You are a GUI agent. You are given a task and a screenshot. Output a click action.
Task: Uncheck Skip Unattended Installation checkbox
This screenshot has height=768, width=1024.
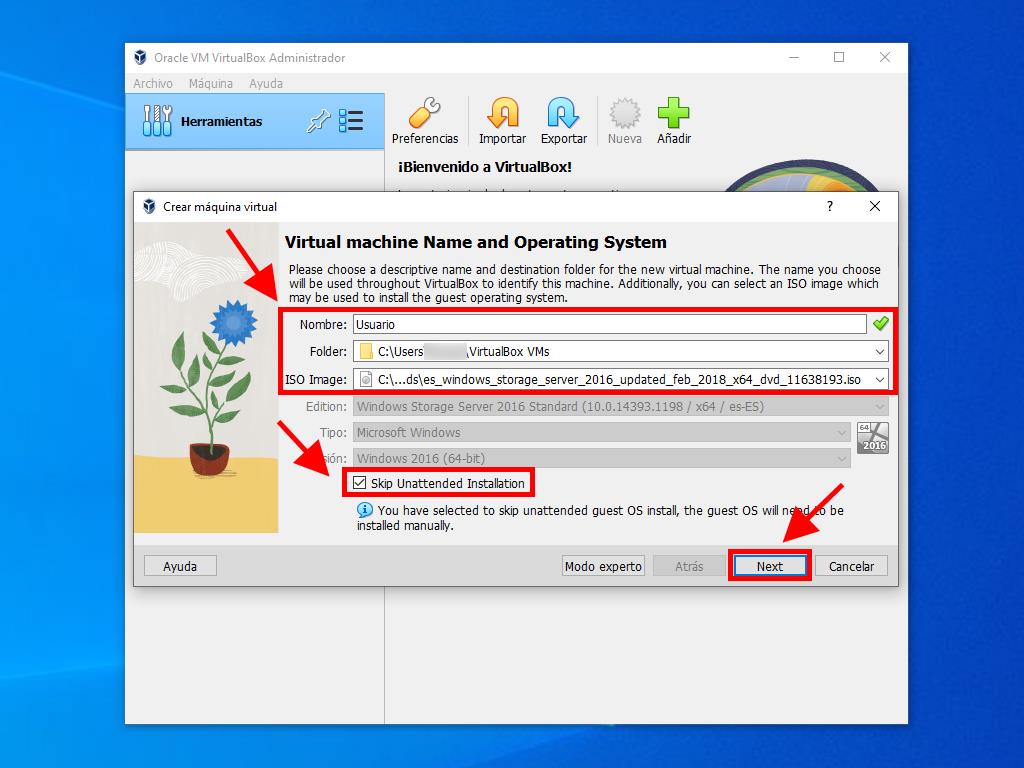(360, 483)
